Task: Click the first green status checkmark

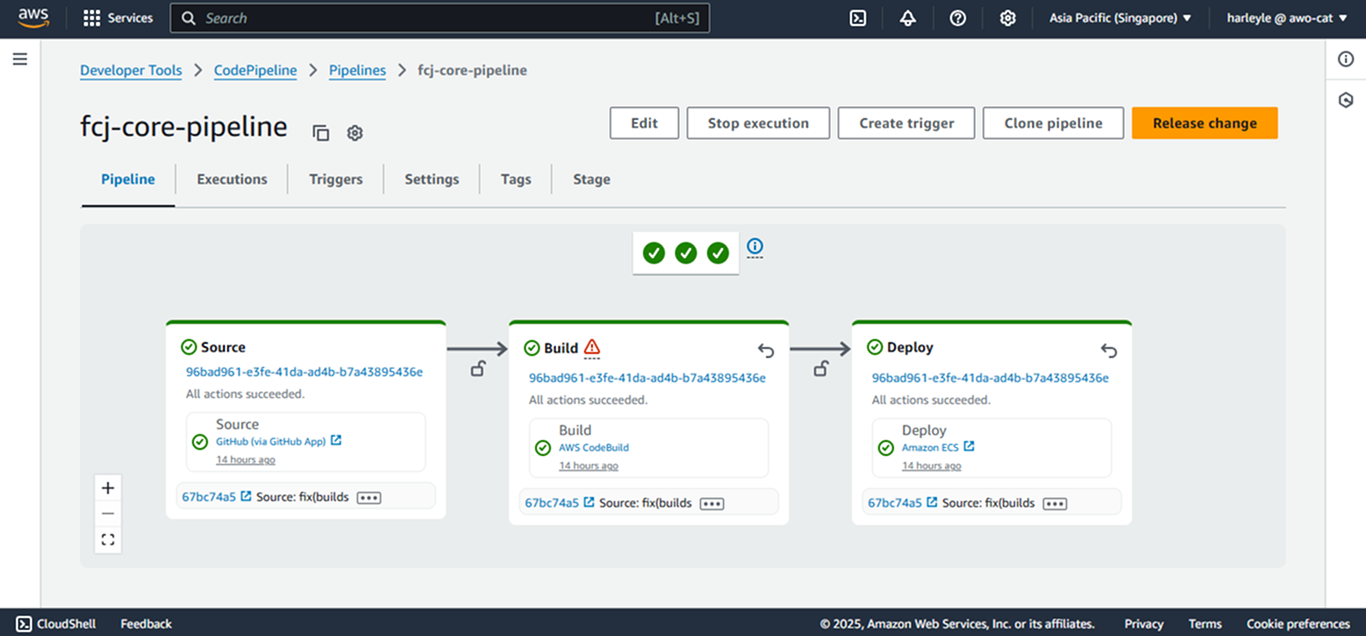Action: click(654, 253)
